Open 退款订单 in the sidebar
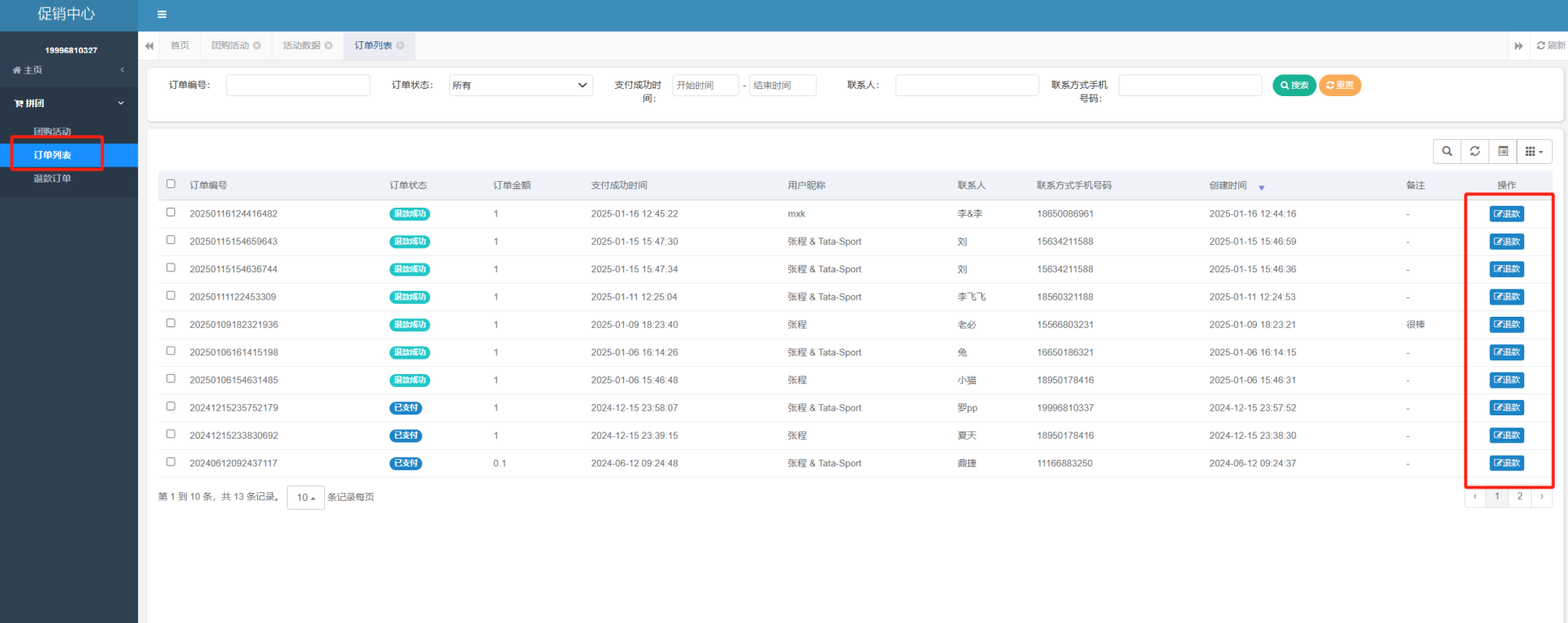The width and height of the screenshot is (1568, 623). click(x=53, y=179)
